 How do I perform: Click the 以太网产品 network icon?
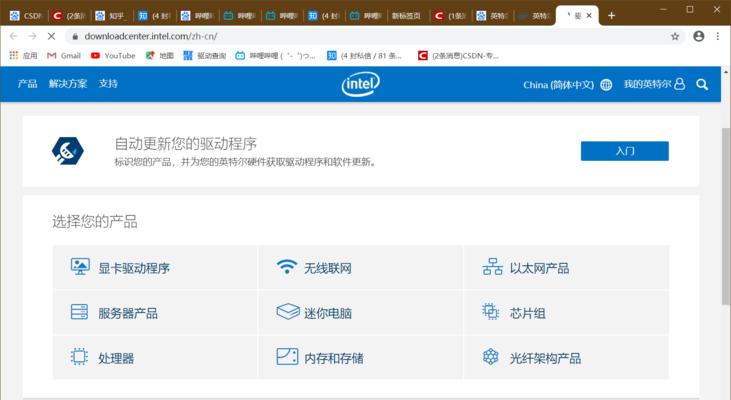click(x=492, y=267)
